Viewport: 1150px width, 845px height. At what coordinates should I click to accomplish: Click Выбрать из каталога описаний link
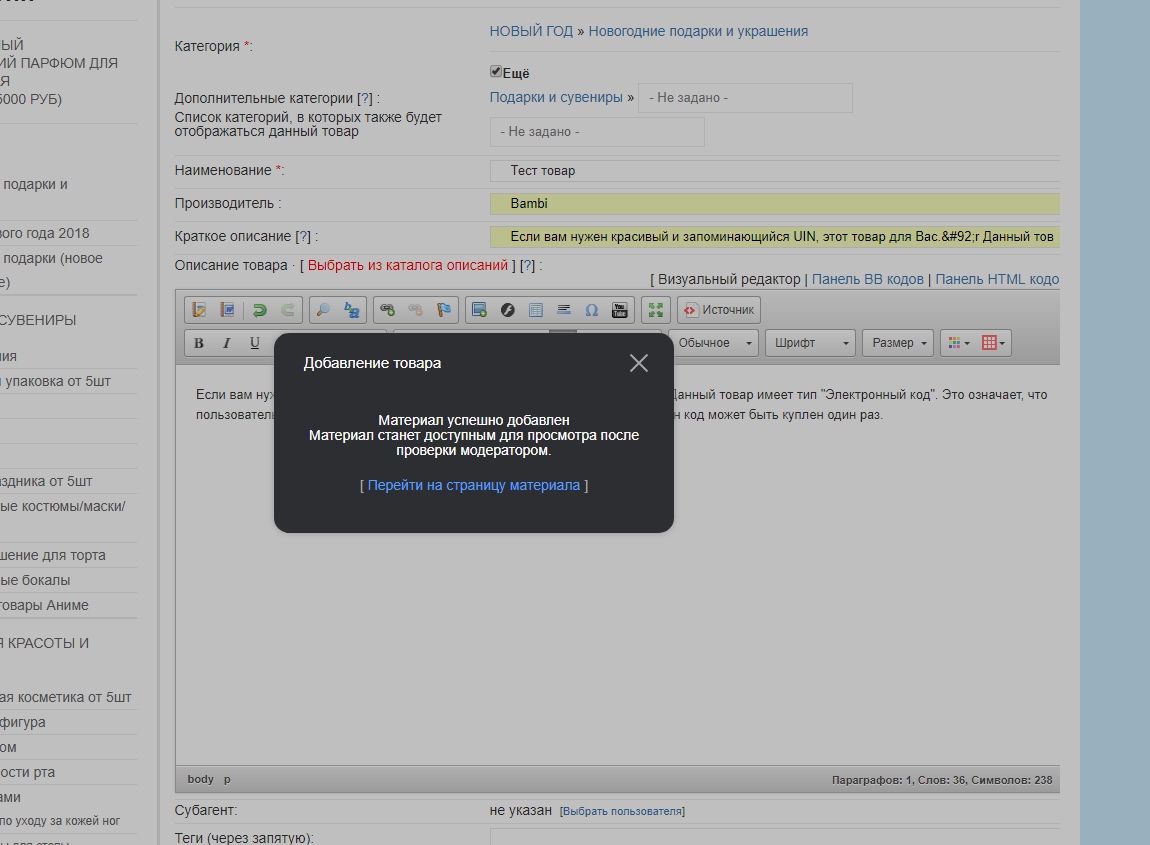tap(408, 266)
